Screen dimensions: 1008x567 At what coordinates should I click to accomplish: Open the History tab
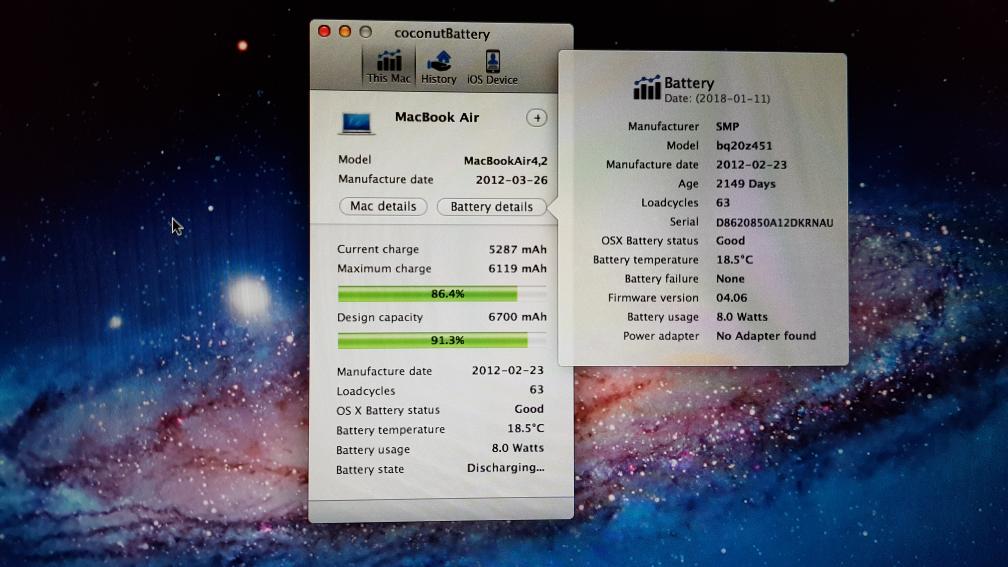click(x=438, y=67)
